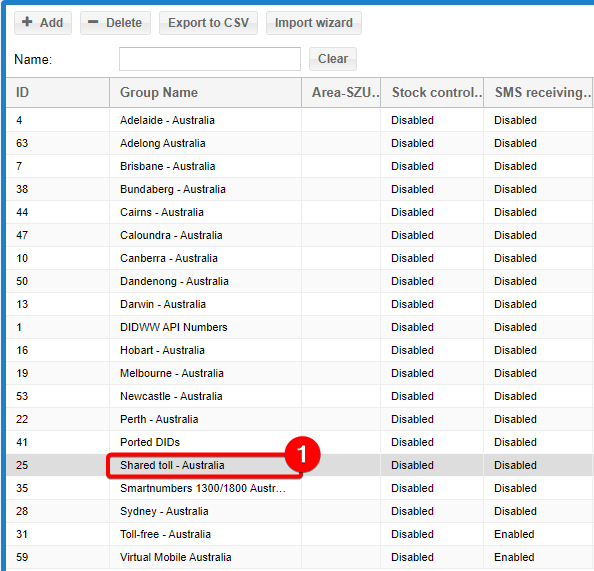The height and width of the screenshot is (571, 594).
Task: Sort by Group Name column header
Action: pyautogui.click(x=206, y=92)
